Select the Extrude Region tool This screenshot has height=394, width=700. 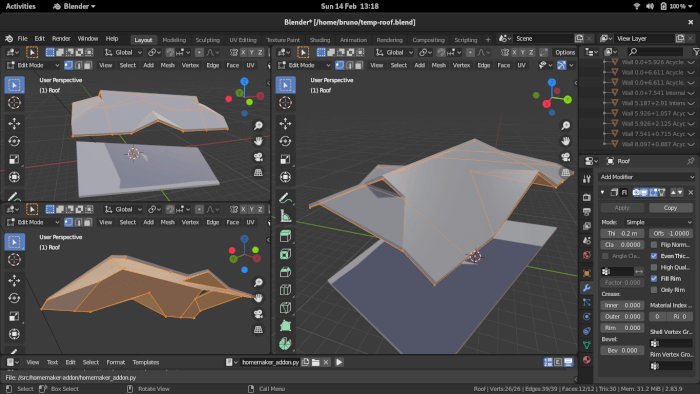pyautogui.click(x=285, y=235)
